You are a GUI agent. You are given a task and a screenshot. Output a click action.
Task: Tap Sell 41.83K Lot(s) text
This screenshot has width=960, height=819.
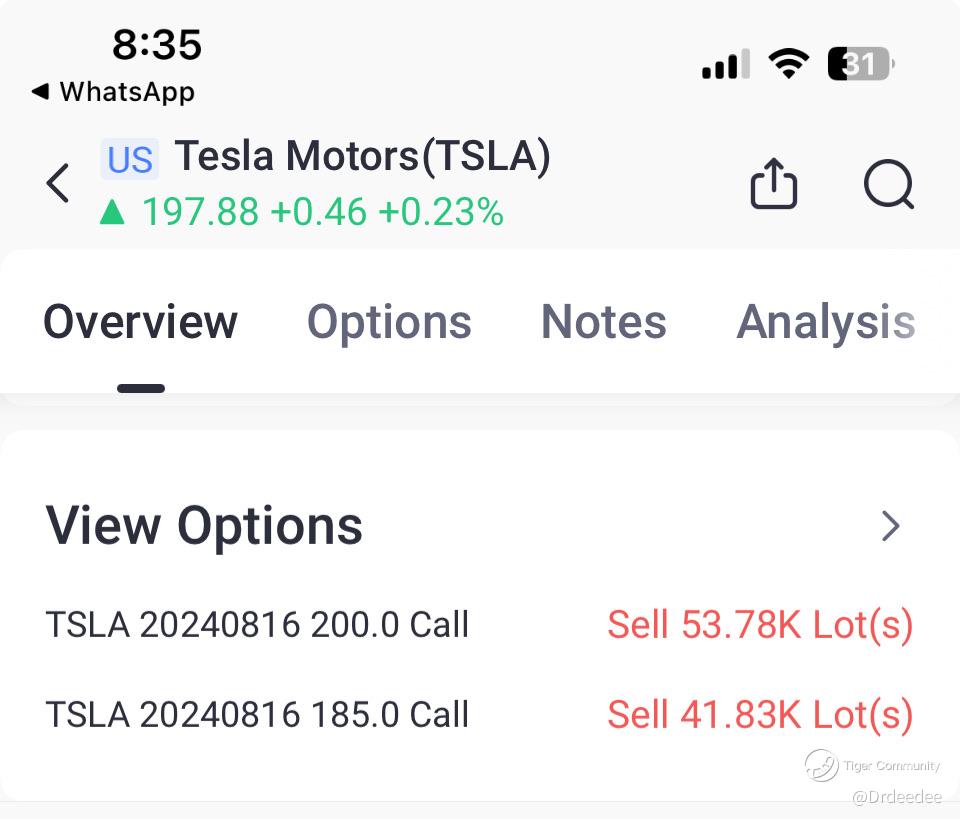760,715
